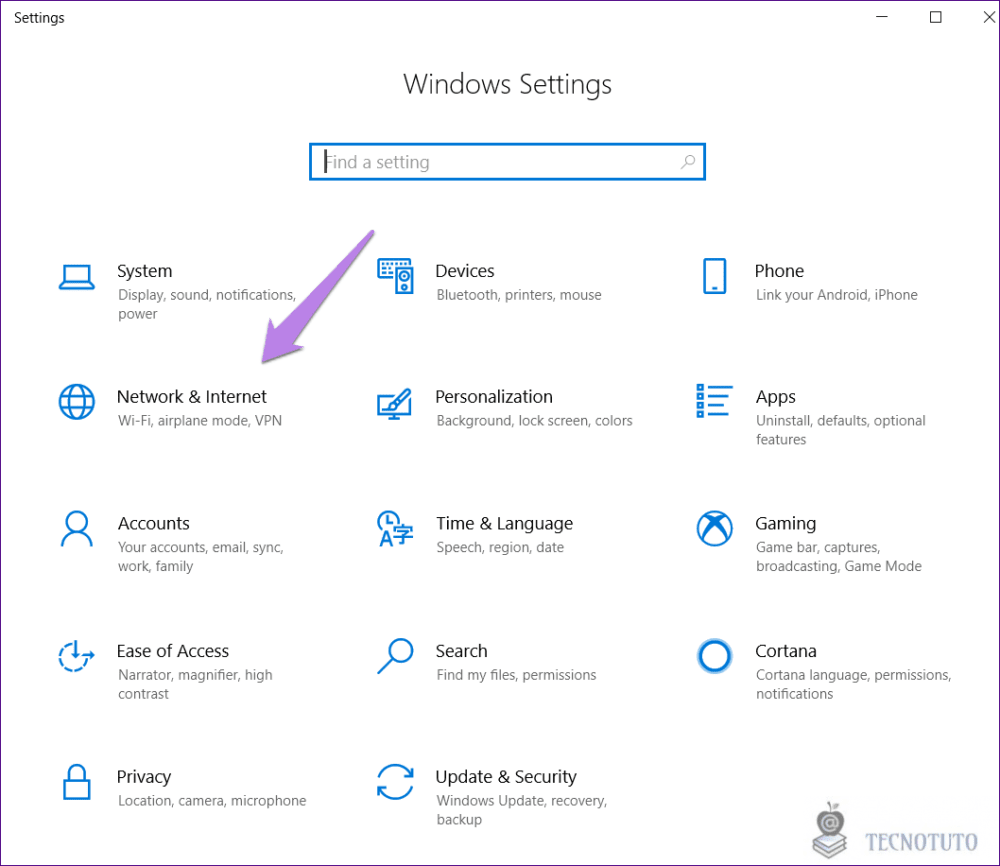The width and height of the screenshot is (1000, 866).
Task: Click 'Windows Update, recovery, backup' text
Action: (x=522, y=810)
